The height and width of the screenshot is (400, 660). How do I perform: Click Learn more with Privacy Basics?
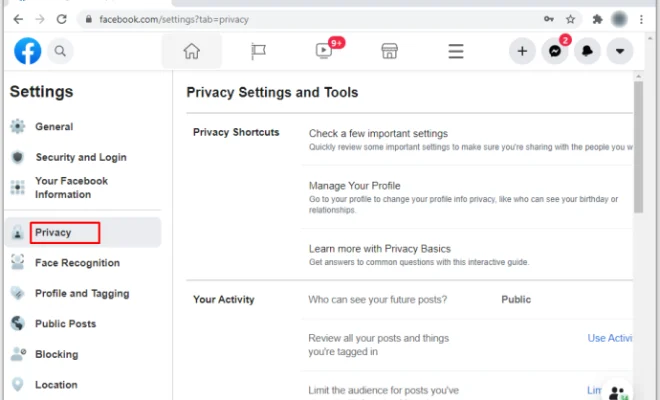[x=380, y=249]
